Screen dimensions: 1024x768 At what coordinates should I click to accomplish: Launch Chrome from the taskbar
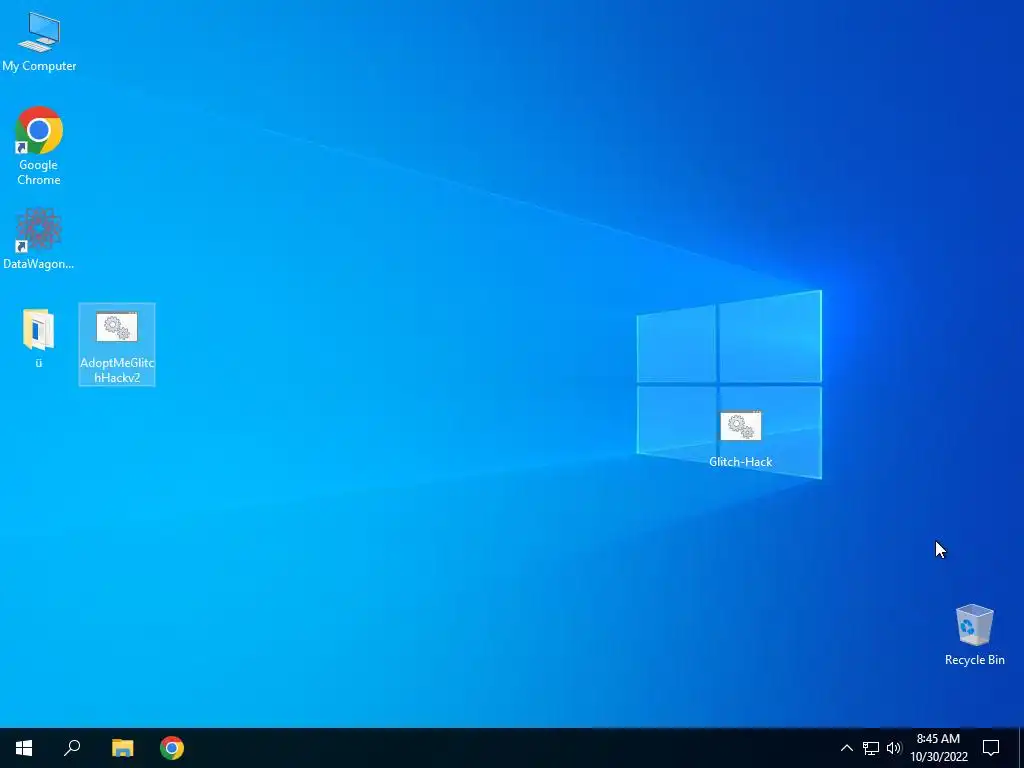pyautogui.click(x=172, y=748)
